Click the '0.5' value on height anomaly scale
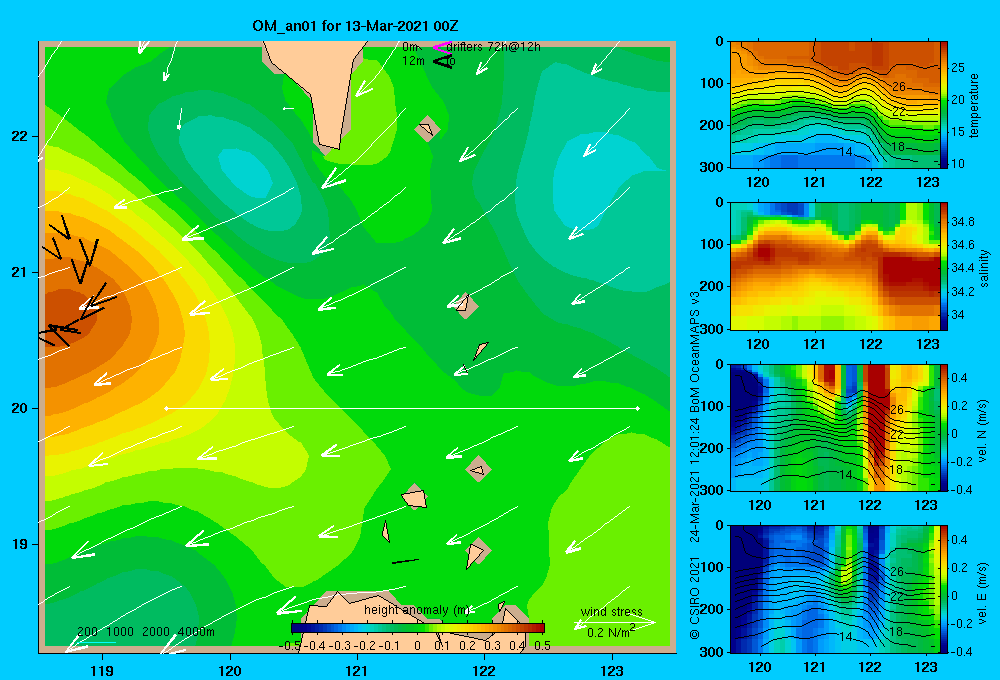This screenshot has width=1000, height=680. coord(542,646)
